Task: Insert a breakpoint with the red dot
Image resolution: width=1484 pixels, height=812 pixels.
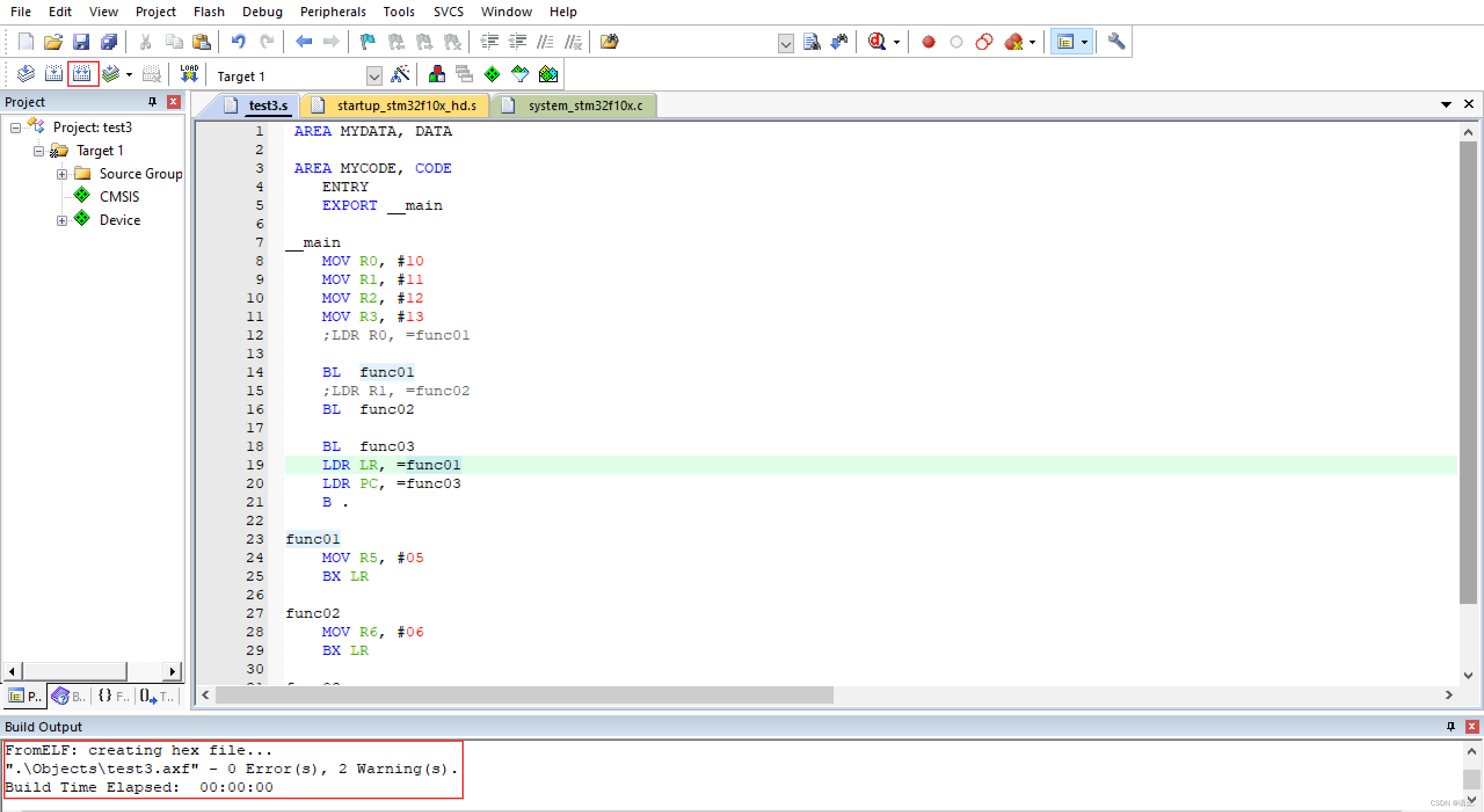Action: pyautogui.click(x=928, y=42)
